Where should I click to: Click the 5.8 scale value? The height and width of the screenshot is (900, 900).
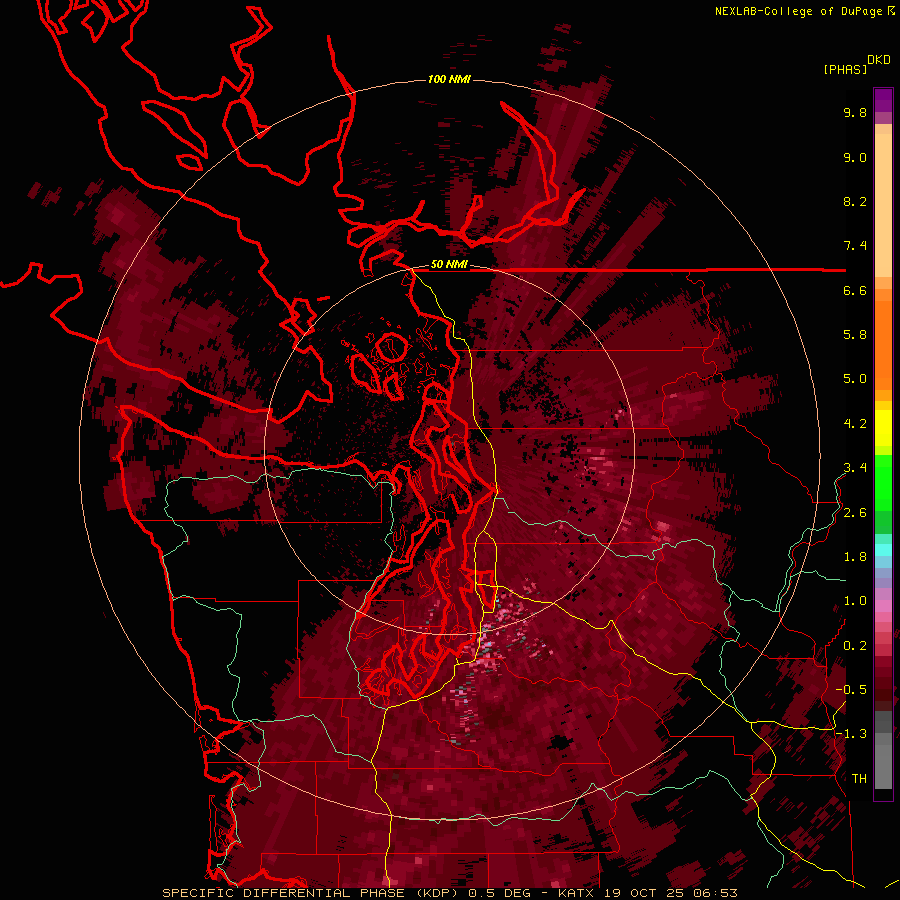[x=855, y=335]
